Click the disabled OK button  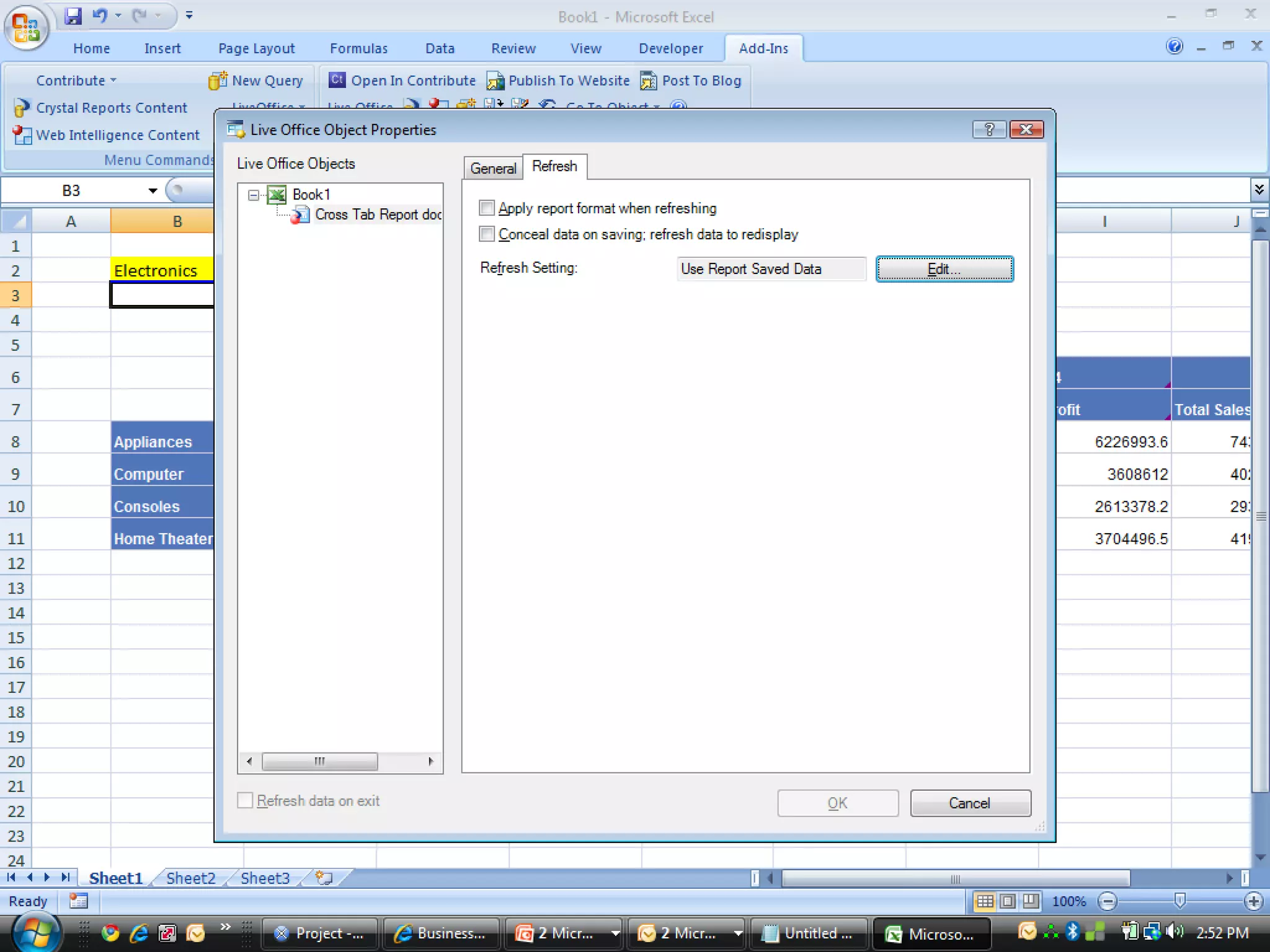[837, 803]
